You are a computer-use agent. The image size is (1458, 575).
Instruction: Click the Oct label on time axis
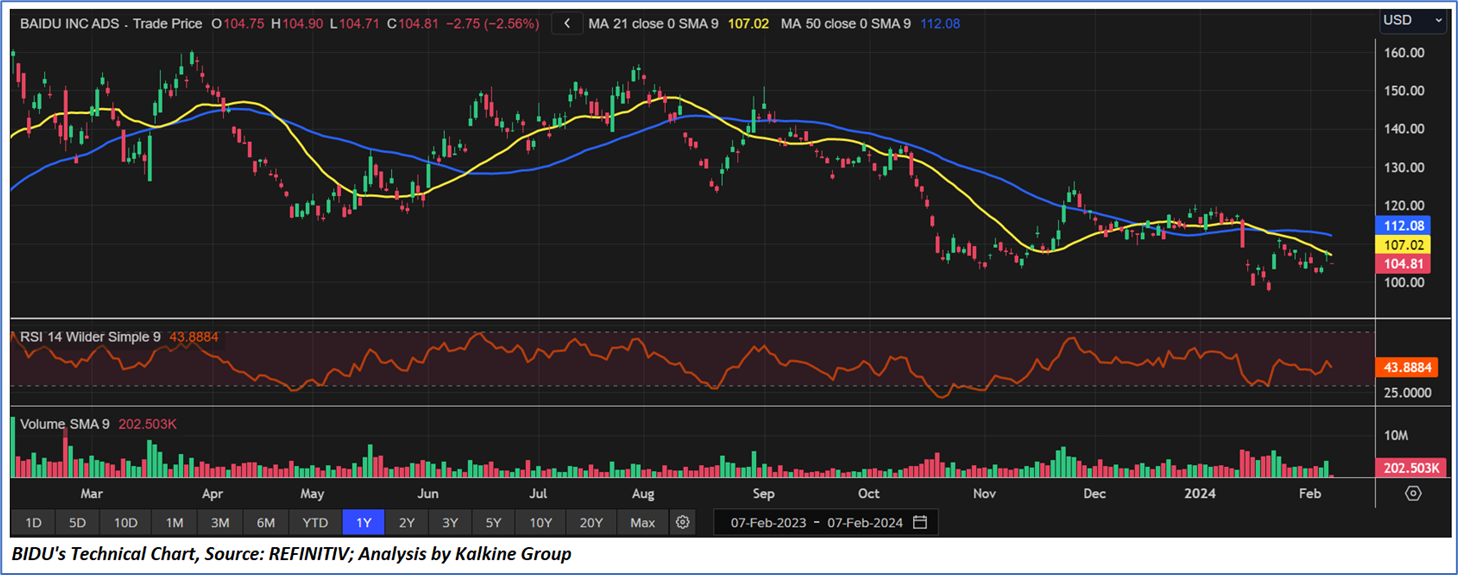pos(869,494)
